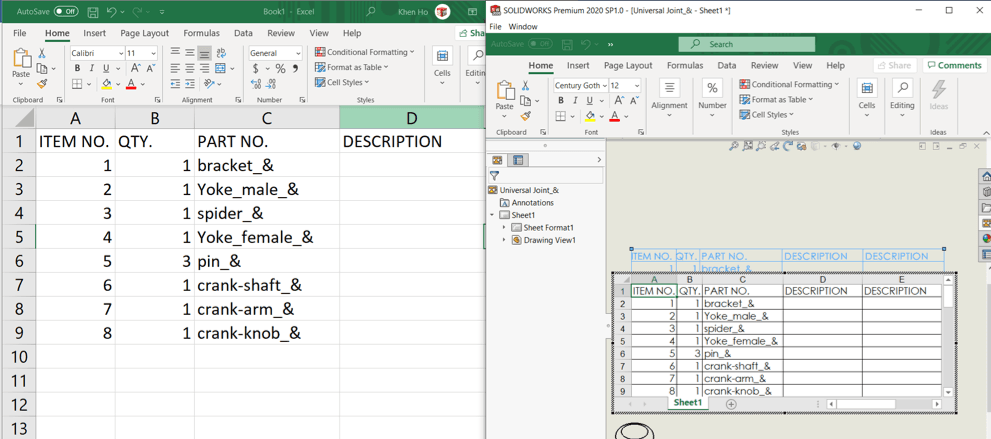
Task: Click the fill color bucket in Book1 Excel
Action: pyautogui.click(x=107, y=83)
